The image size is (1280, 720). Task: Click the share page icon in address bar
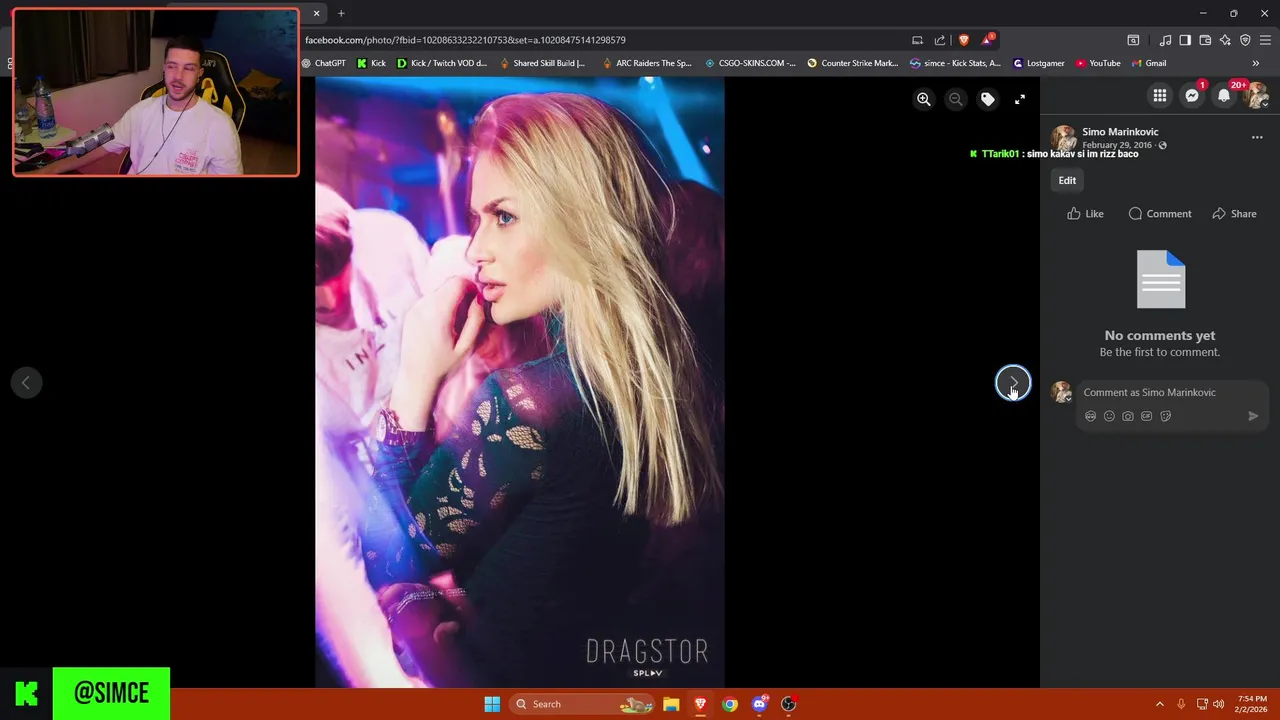[940, 40]
